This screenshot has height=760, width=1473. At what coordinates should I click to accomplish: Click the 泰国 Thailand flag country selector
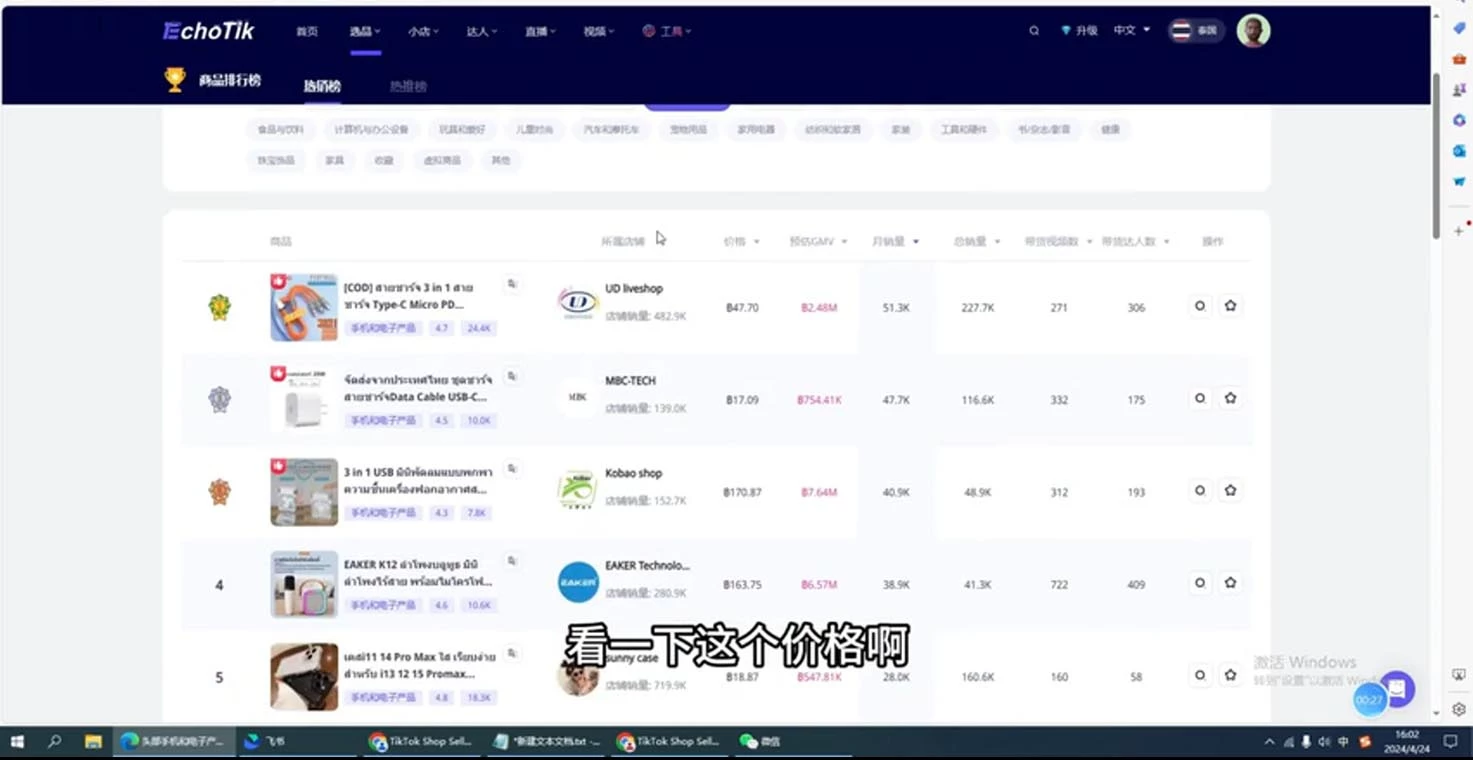1196,31
